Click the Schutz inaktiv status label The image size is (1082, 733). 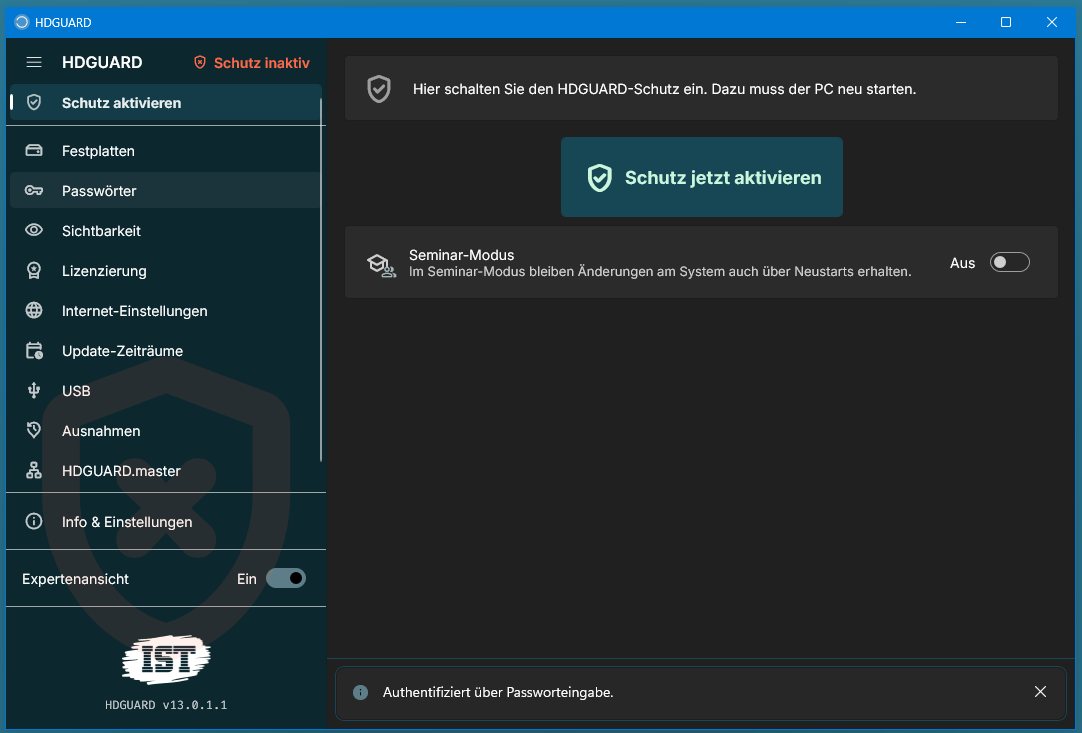click(262, 63)
